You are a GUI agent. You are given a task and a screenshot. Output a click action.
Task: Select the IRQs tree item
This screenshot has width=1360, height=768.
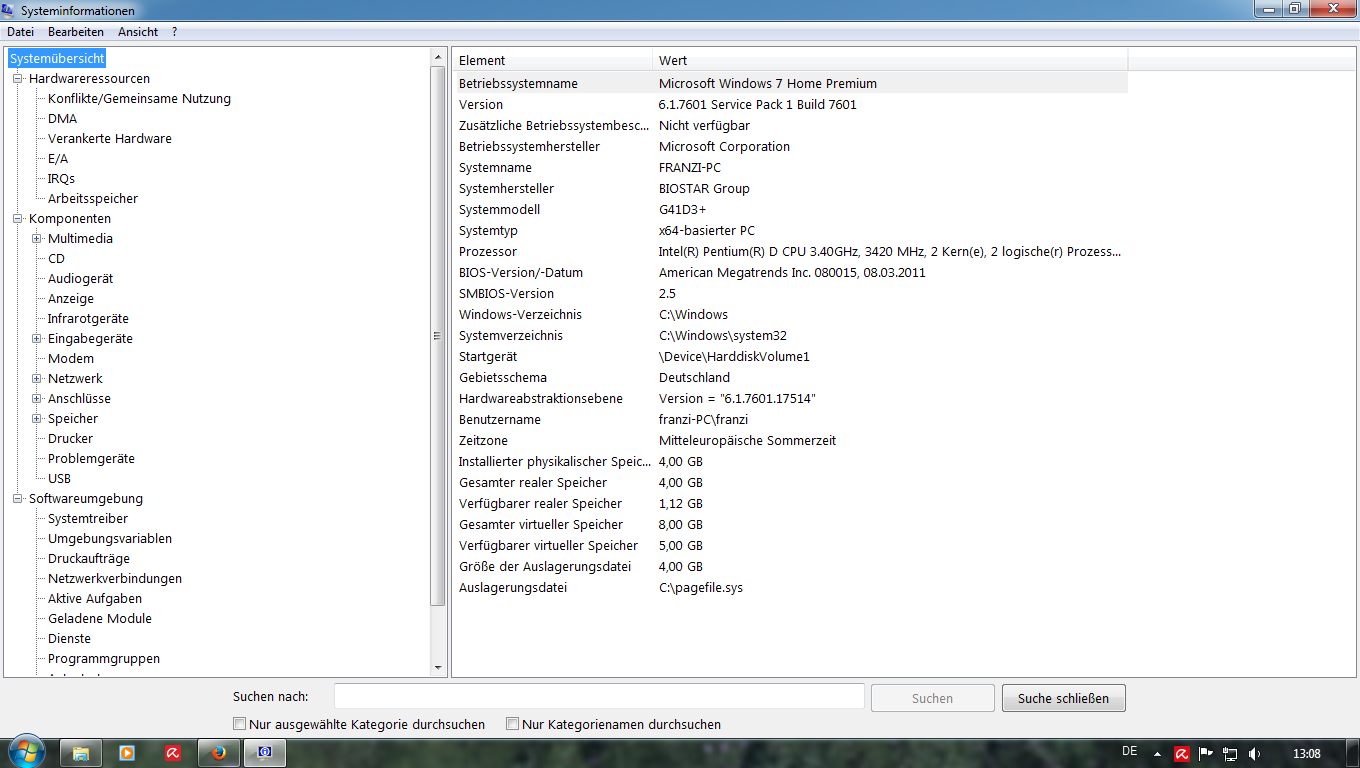coord(61,178)
